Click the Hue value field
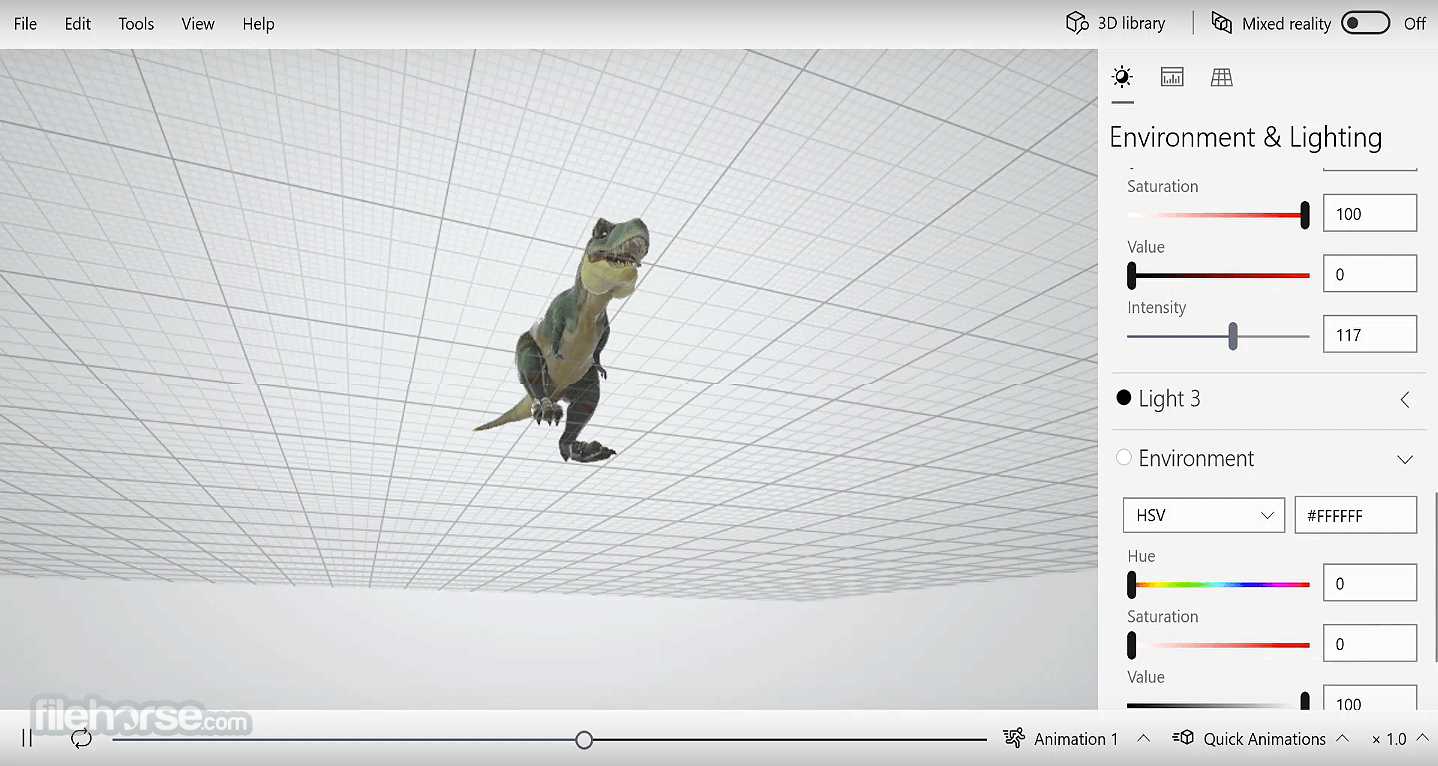Viewport: 1438px width, 766px height. point(1370,583)
